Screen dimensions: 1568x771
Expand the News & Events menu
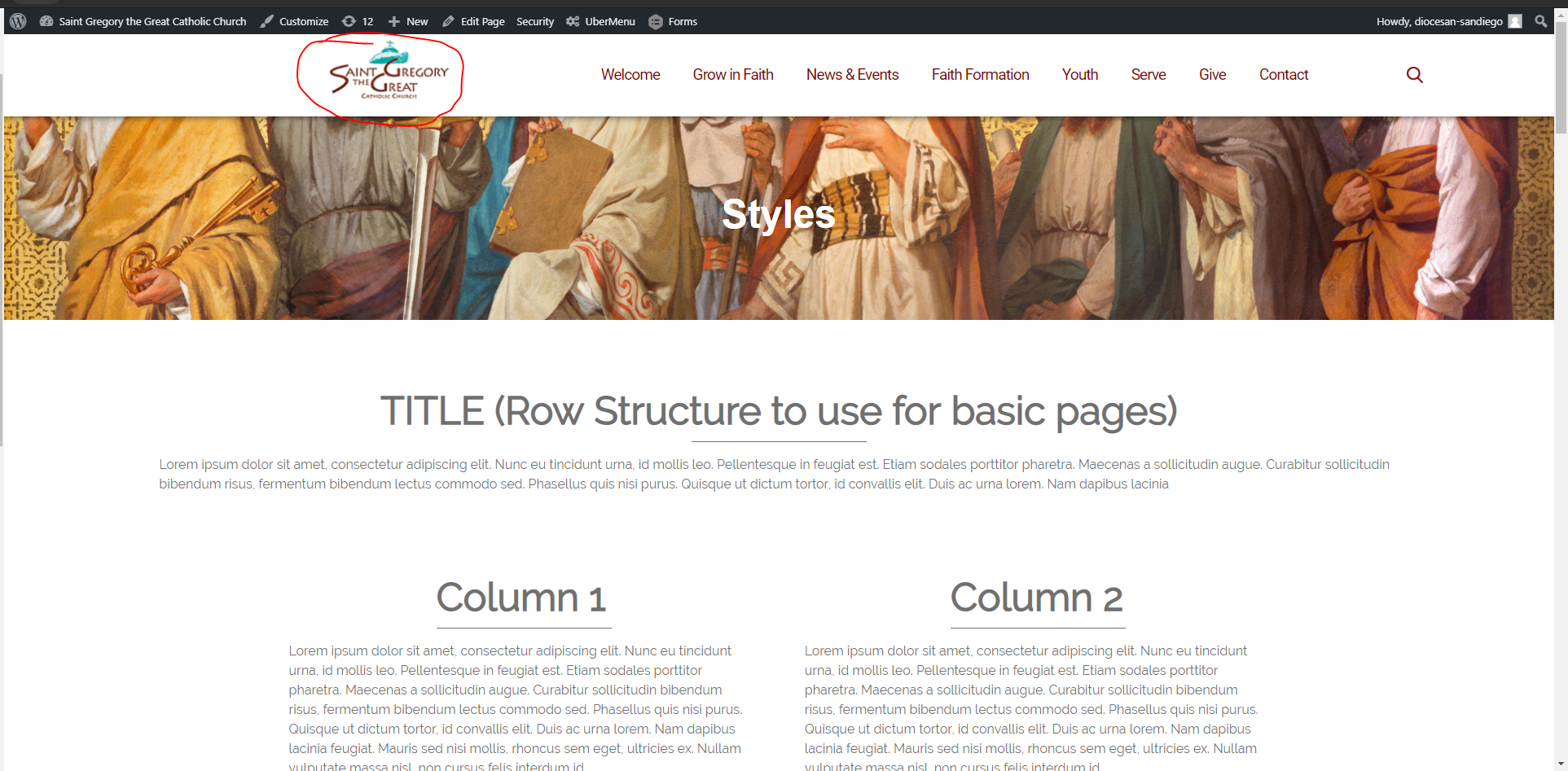852,75
